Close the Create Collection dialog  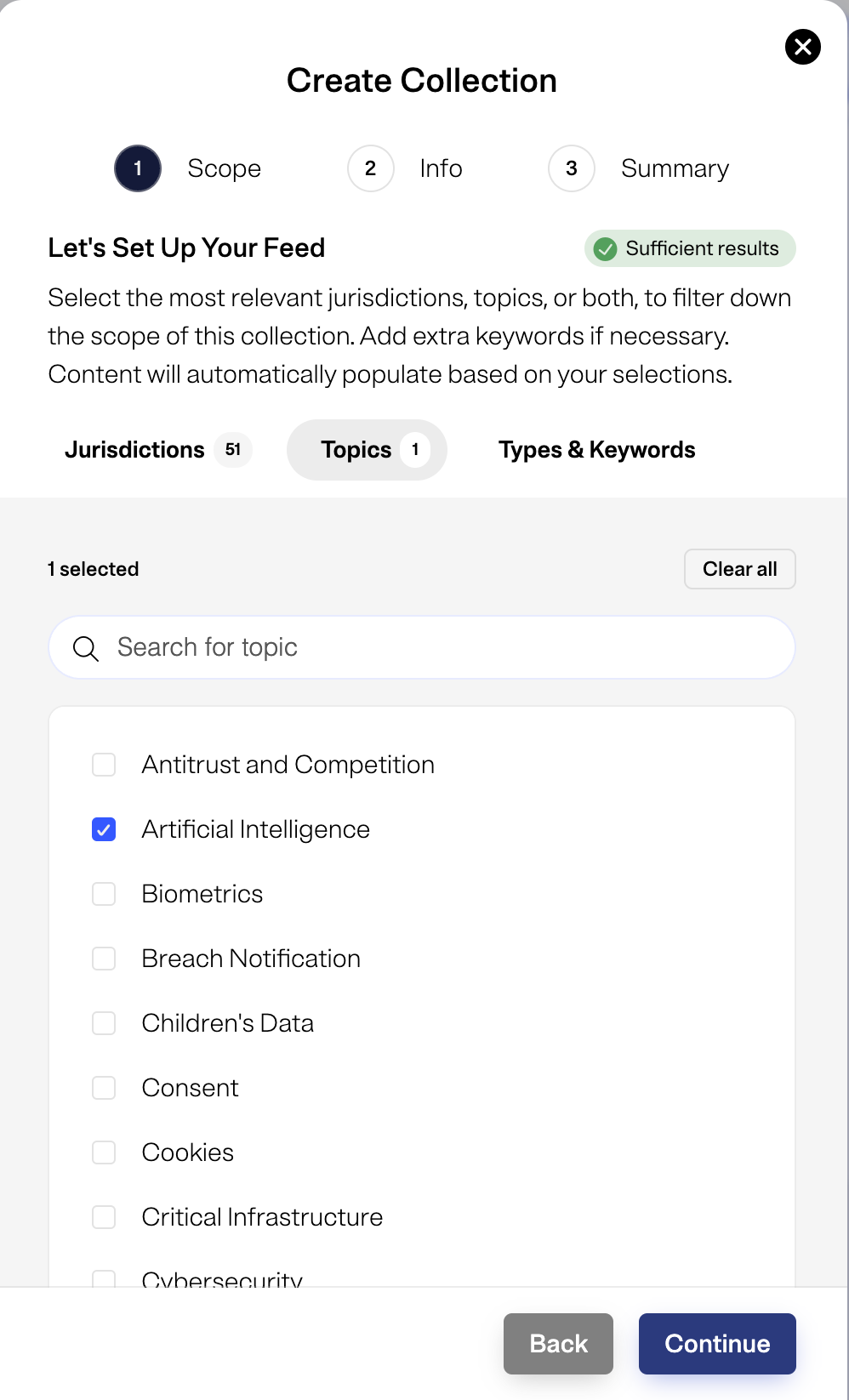tap(802, 47)
